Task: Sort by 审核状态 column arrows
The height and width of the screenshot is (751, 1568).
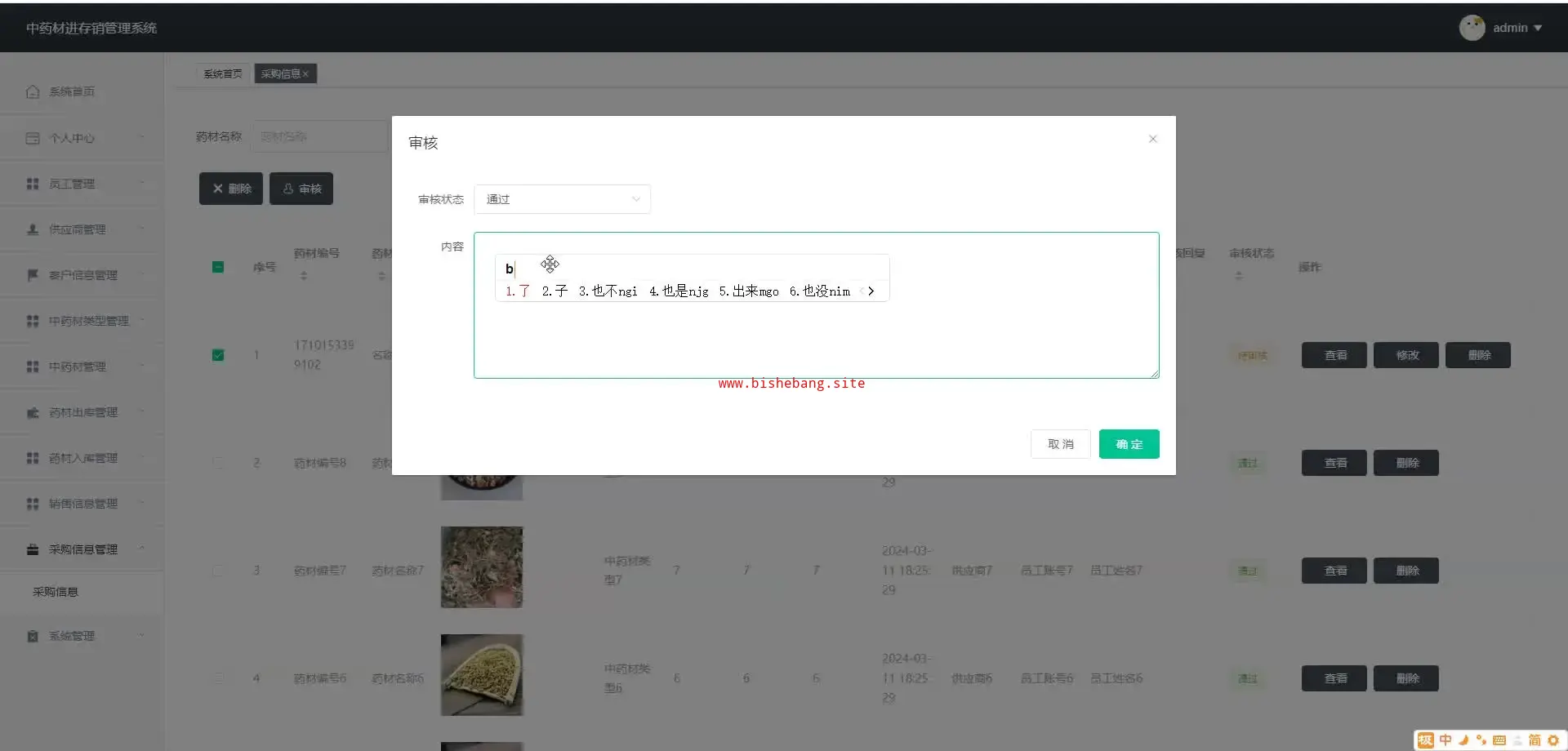Action: (1239, 276)
